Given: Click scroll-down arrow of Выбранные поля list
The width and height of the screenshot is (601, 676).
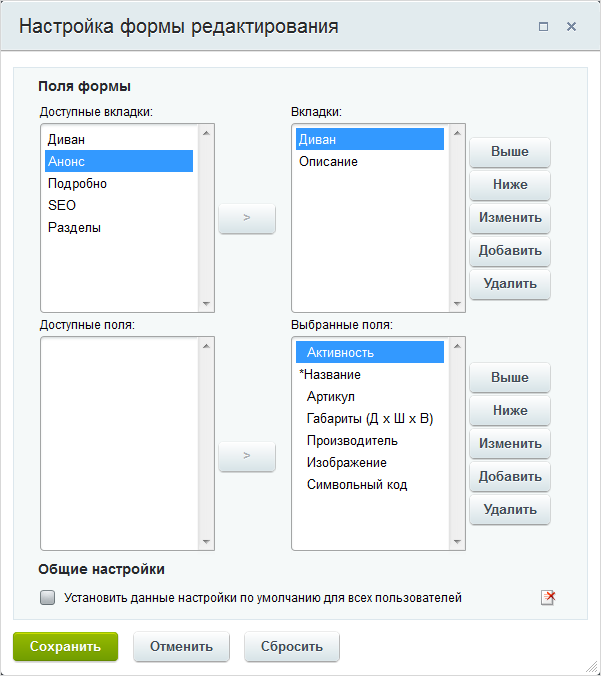Looking at the screenshot, I should [x=457, y=541].
